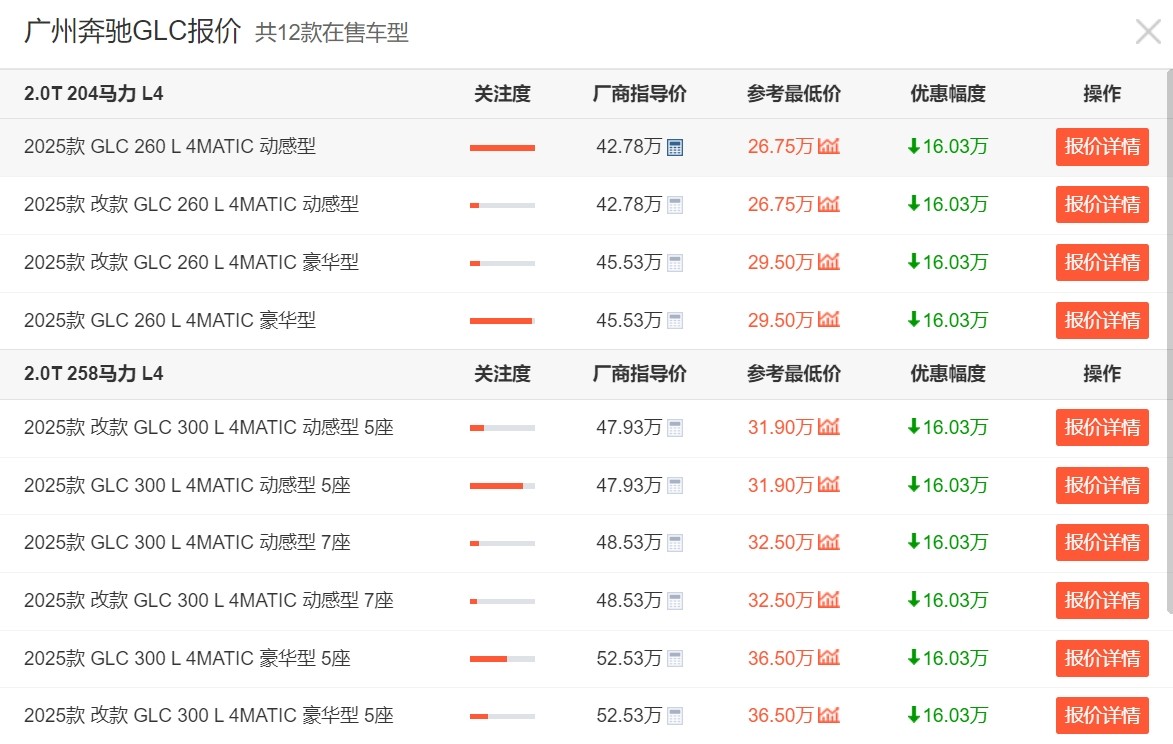
Task: Click 报价详情 for non-改款 GLC 300 L 豪华型 5座
Action: click(x=1102, y=658)
